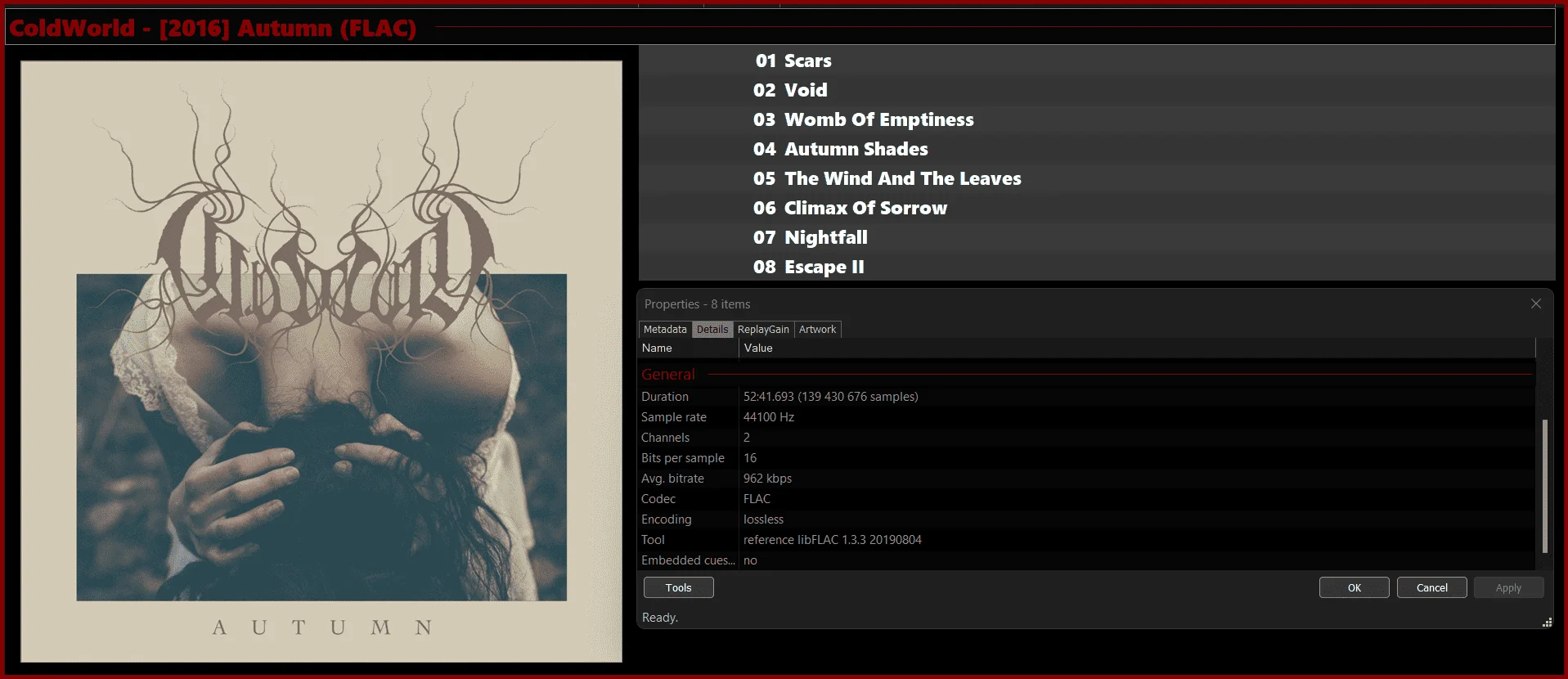Viewport: 1568px width, 679px height.
Task: Select the Tool value reference libFLAC
Action: tap(832, 540)
